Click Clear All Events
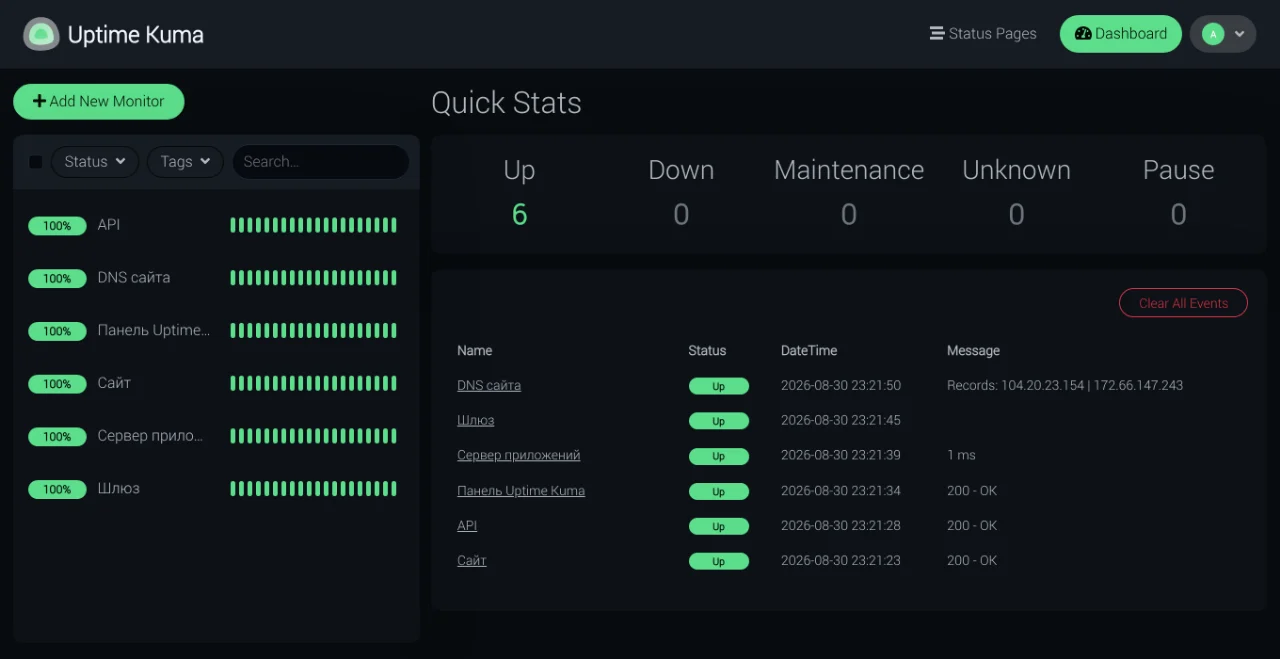This screenshot has height=659, width=1280. click(x=1183, y=303)
